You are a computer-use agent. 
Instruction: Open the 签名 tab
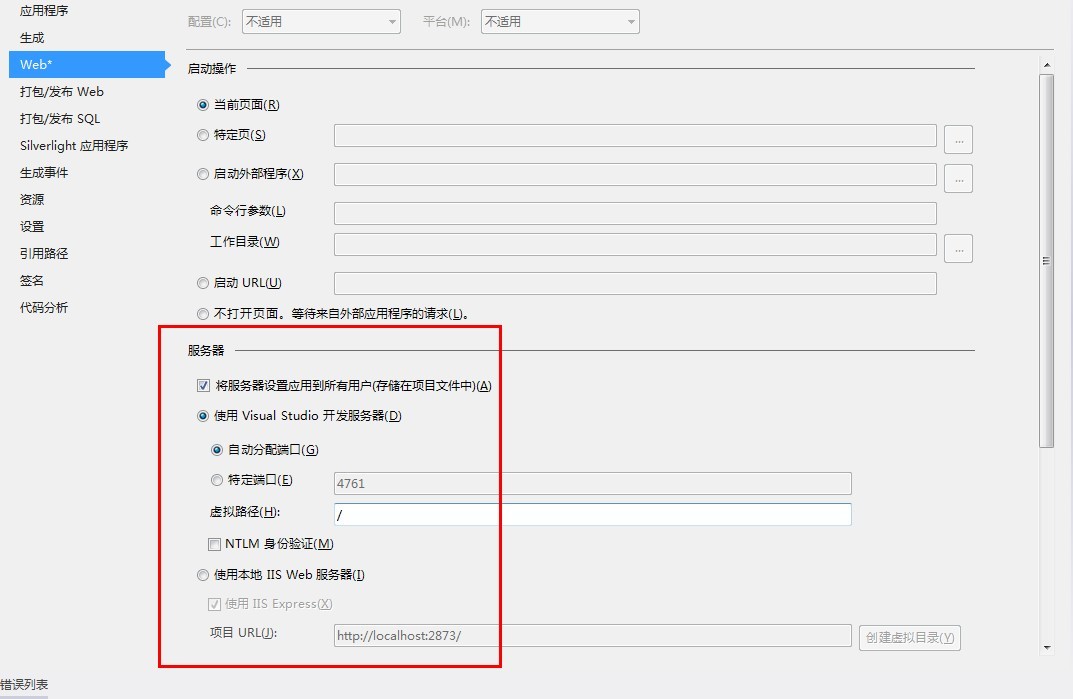[x=31, y=281]
